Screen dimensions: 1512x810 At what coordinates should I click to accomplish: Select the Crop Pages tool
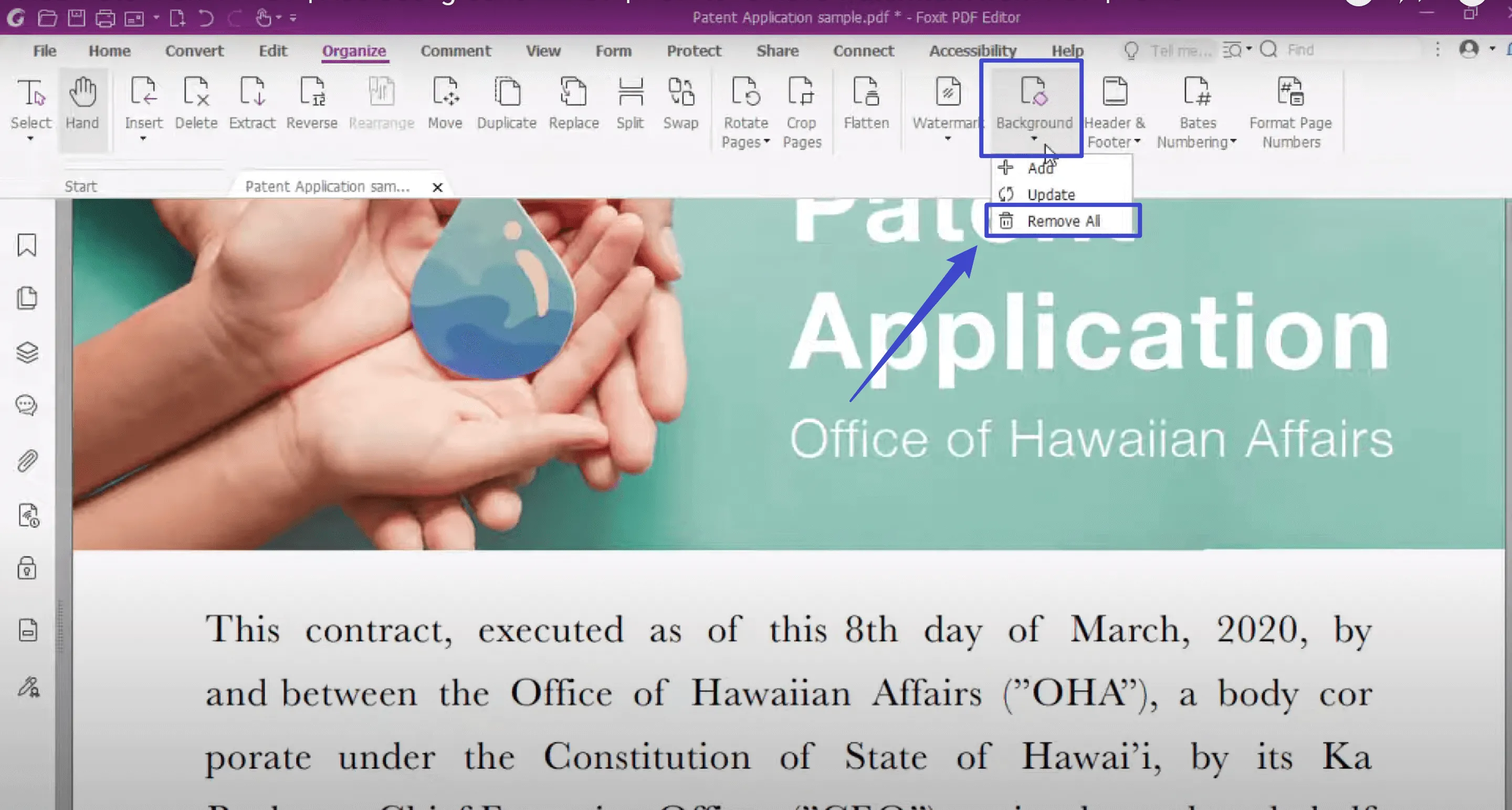point(800,108)
